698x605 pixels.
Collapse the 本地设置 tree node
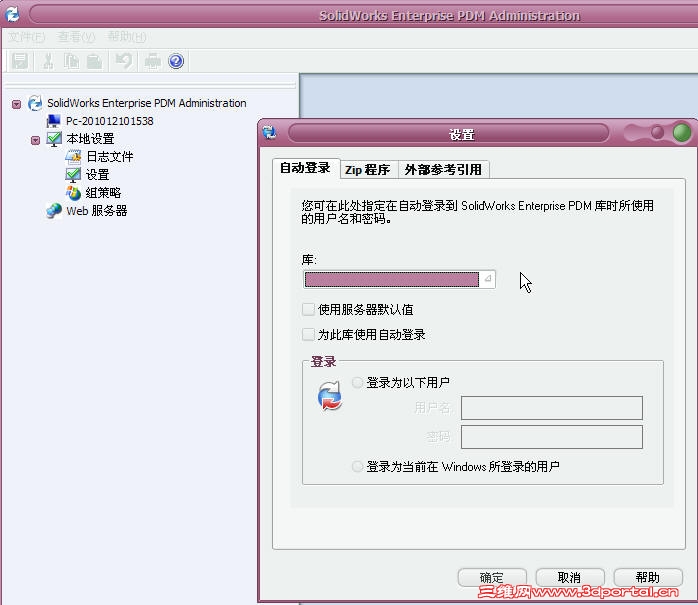click(36, 140)
